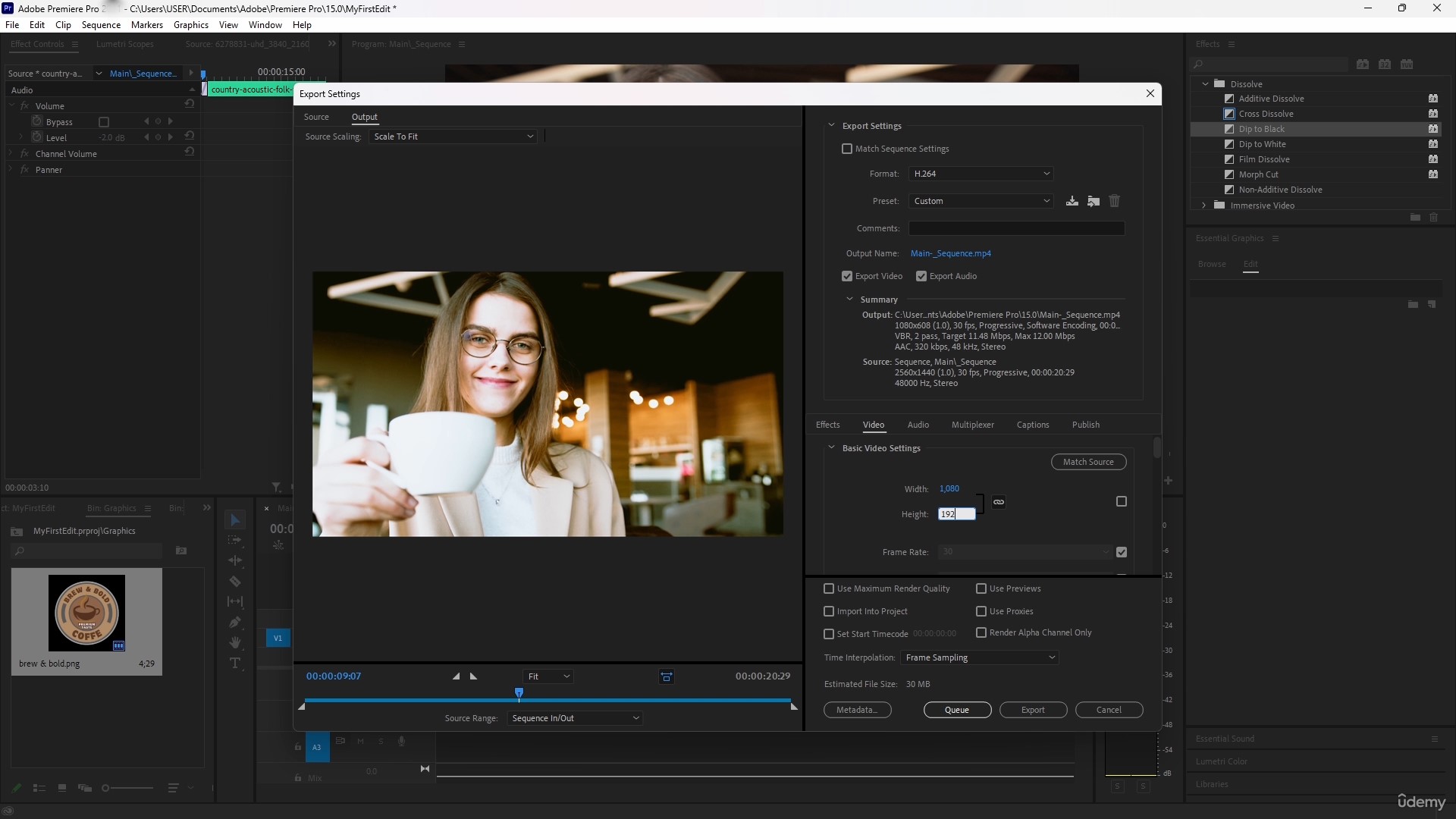The width and height of the screenshot is (1456, 819).
Task: Open the Fit zoom level dropdown
Action: (548, 676)
